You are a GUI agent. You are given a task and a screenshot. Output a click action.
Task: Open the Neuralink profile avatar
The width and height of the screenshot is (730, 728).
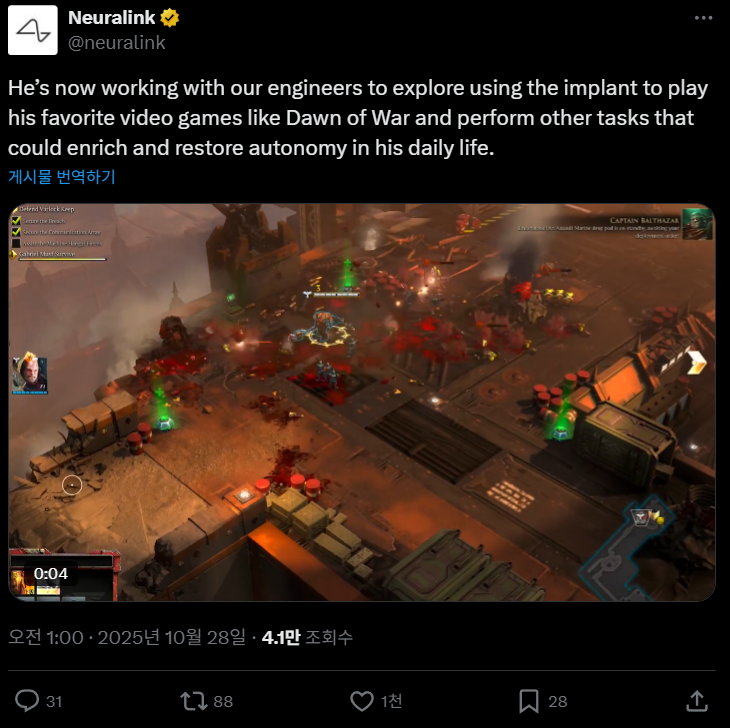33,30
